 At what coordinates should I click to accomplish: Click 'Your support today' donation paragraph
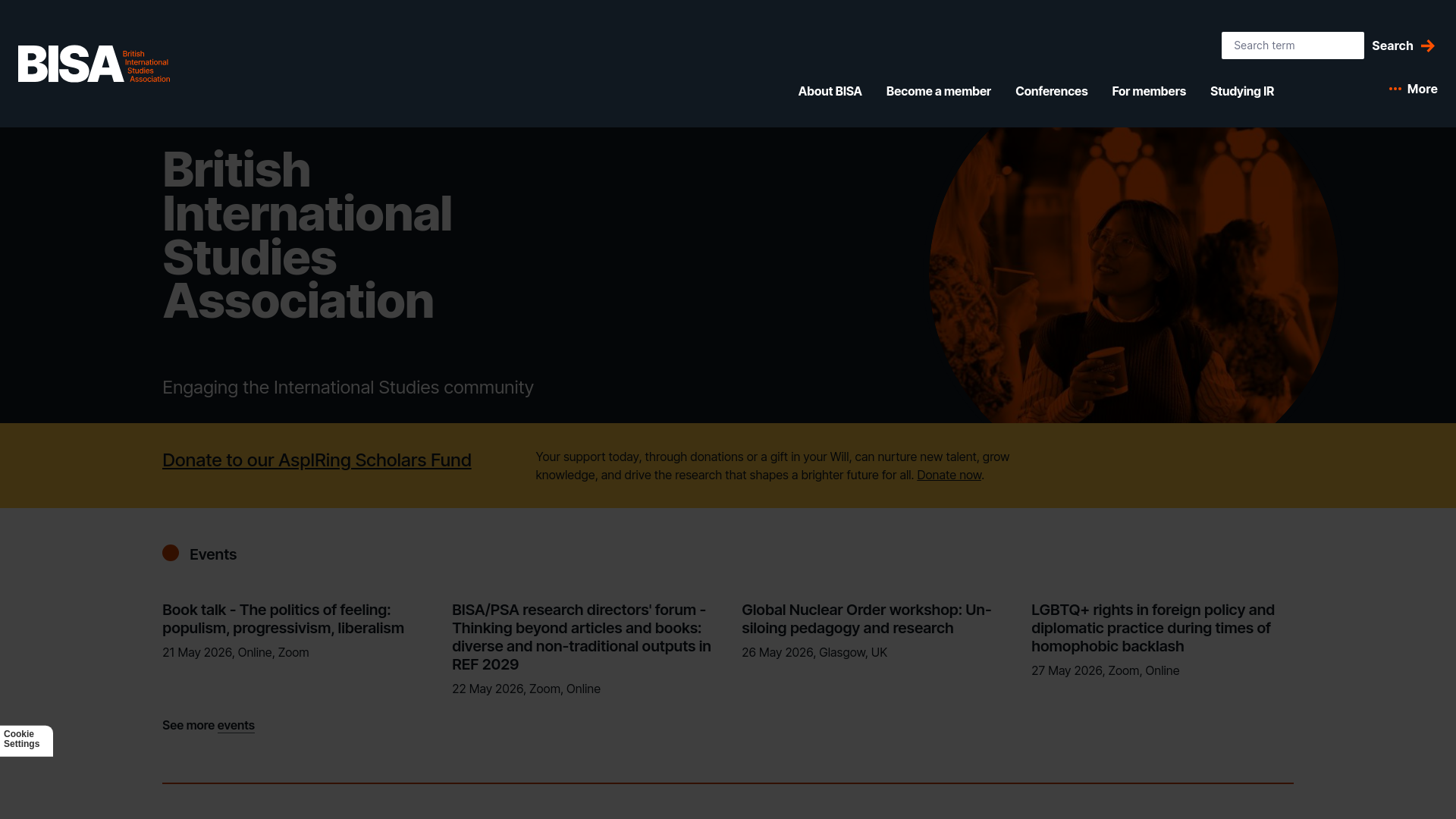(772, 466)
